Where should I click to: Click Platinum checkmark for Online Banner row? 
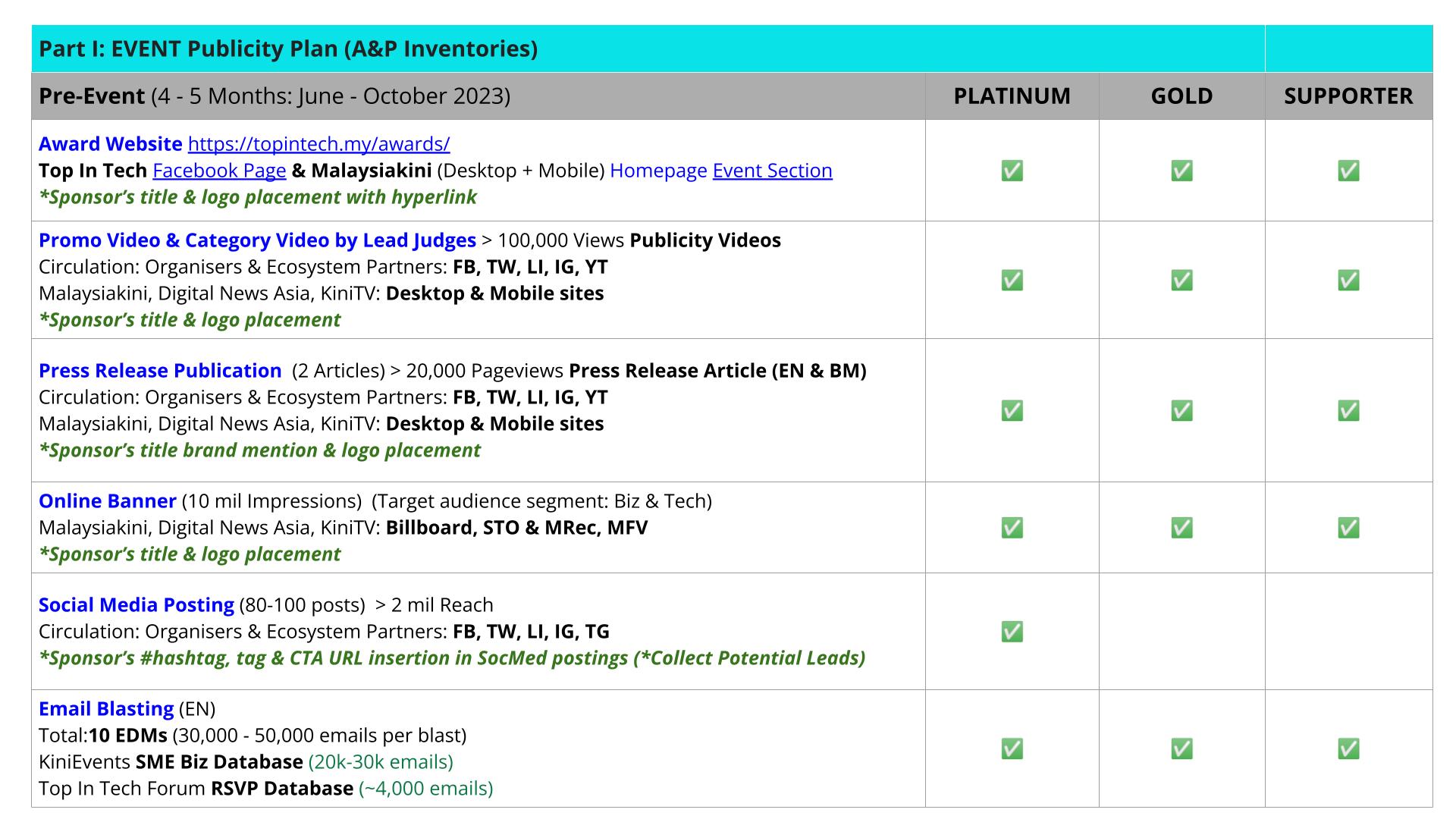click(x=1012, y=527)
